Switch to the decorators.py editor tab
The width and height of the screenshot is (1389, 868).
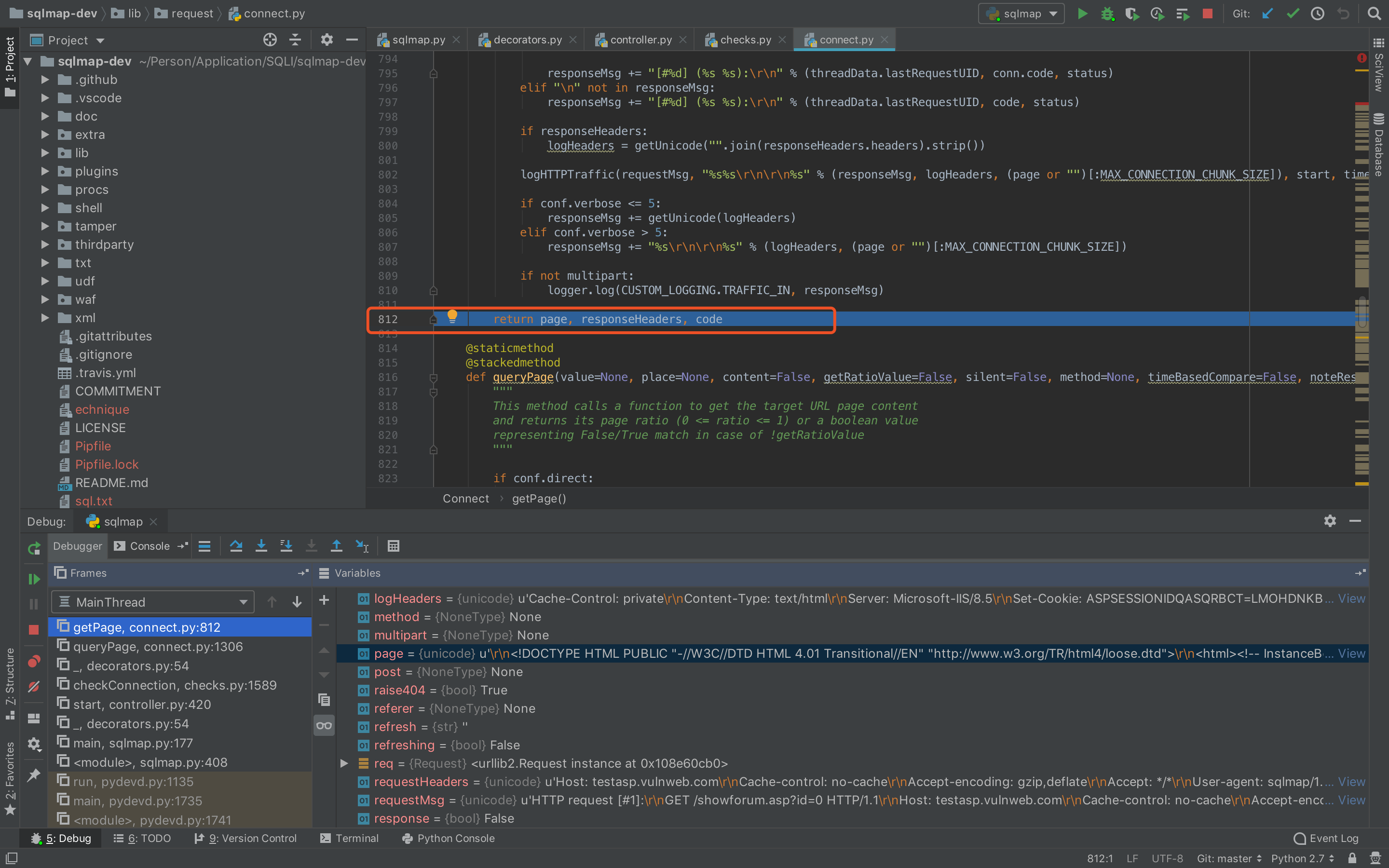pyautogui.click(x=525, y=39)
